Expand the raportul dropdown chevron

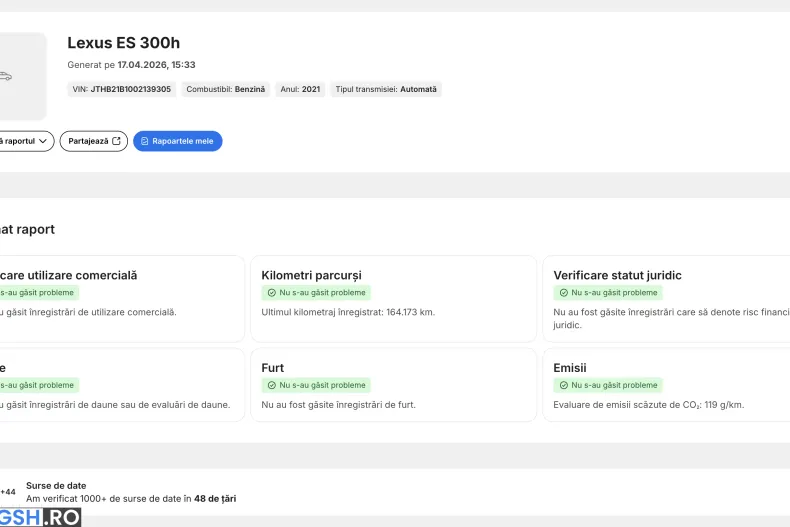tap(43, 141)
